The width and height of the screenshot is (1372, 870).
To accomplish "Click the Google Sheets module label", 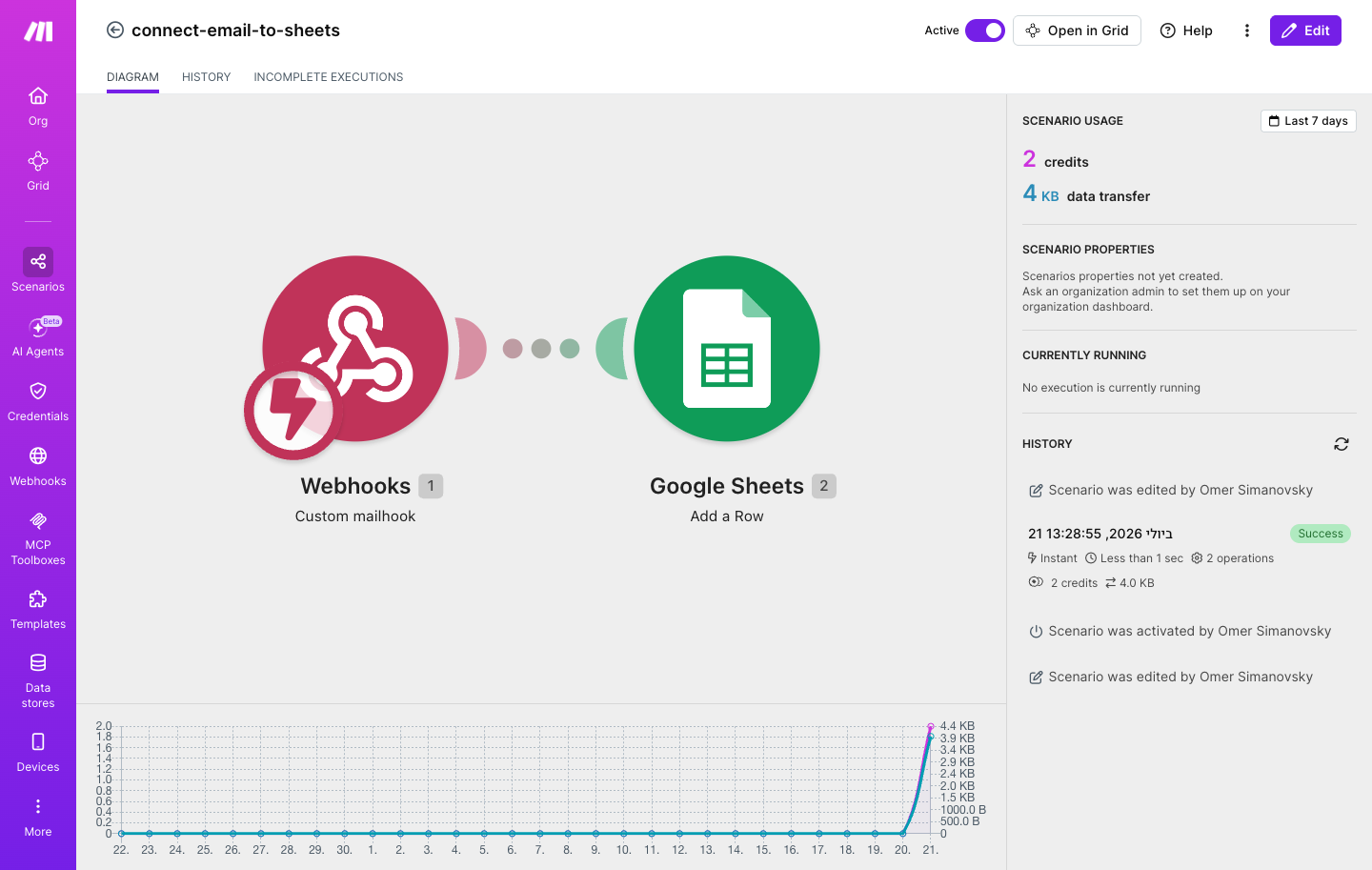I will (x=727, y=486).
